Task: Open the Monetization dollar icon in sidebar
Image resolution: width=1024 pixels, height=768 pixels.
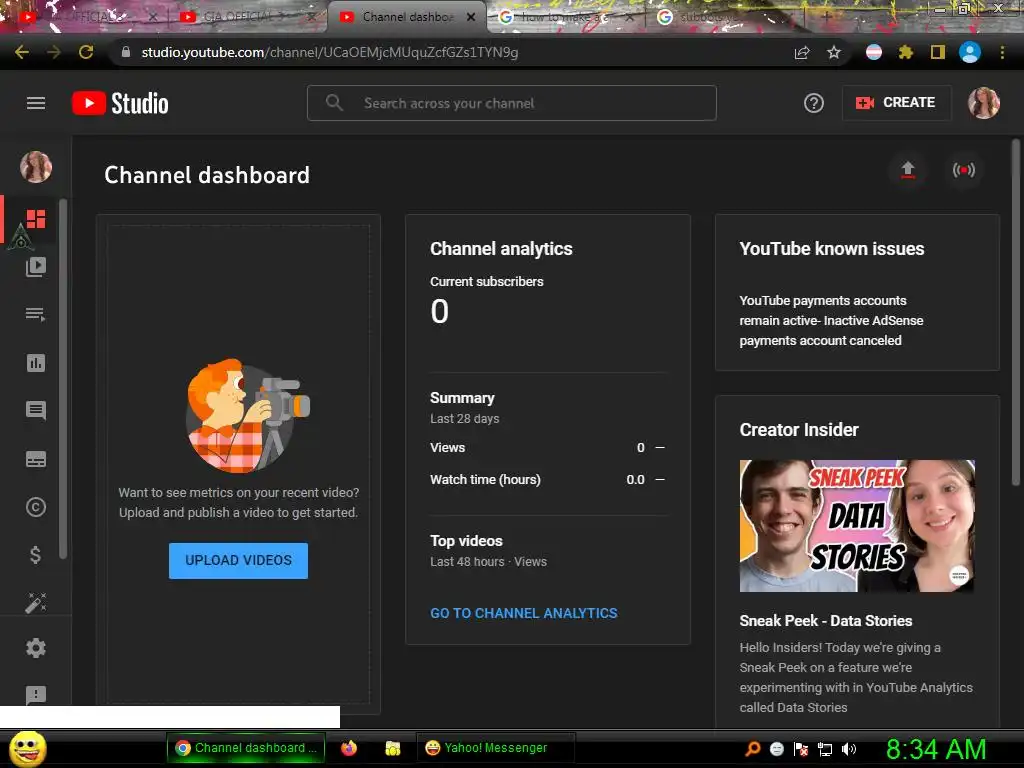Action: [36, 555]
